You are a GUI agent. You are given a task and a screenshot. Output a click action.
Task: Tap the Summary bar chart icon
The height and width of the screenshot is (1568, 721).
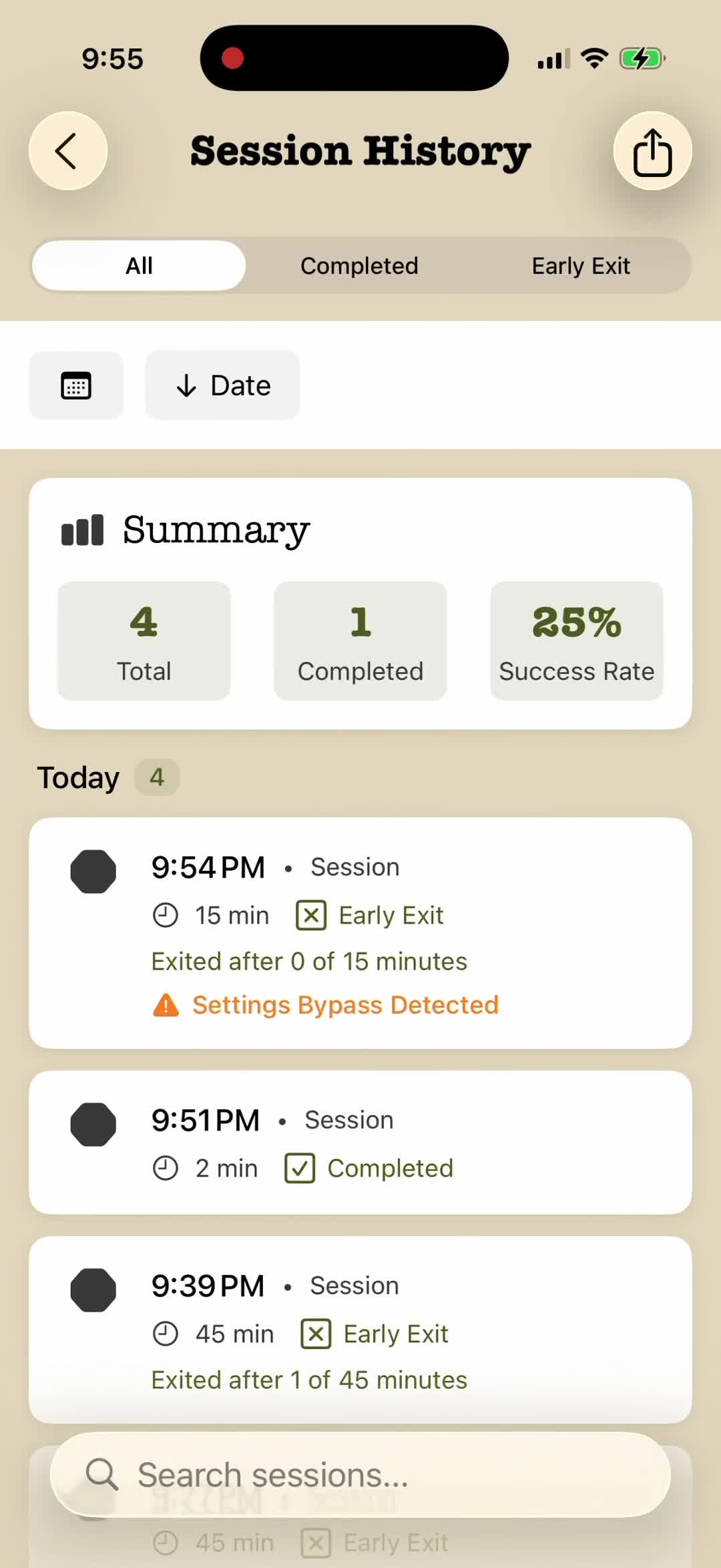(82, 530)
